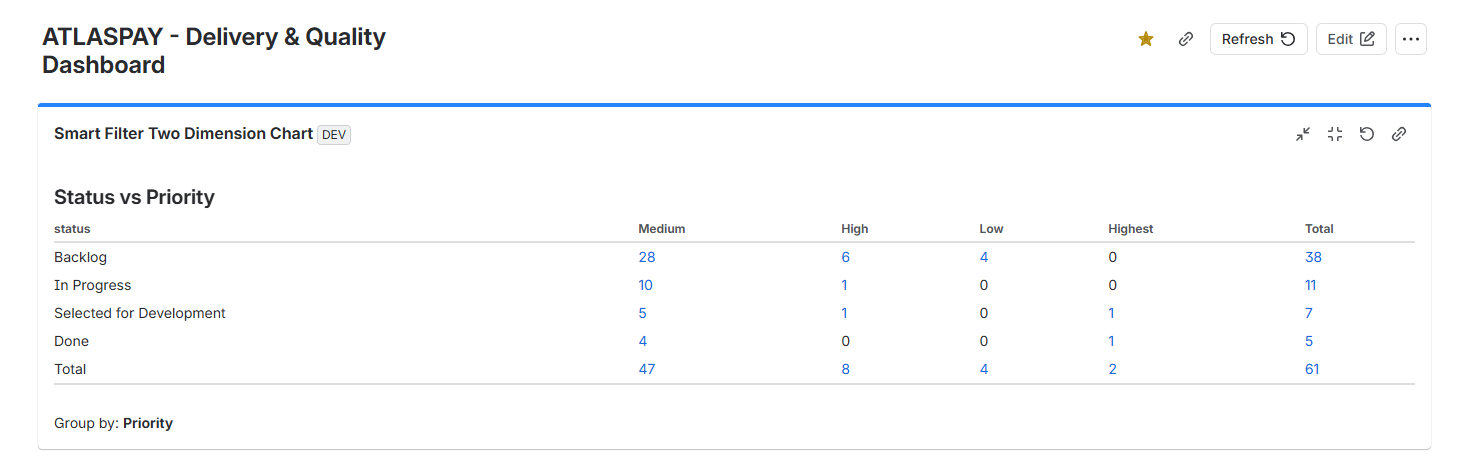
Task: Open grand total count 61
Action: 1312,369
